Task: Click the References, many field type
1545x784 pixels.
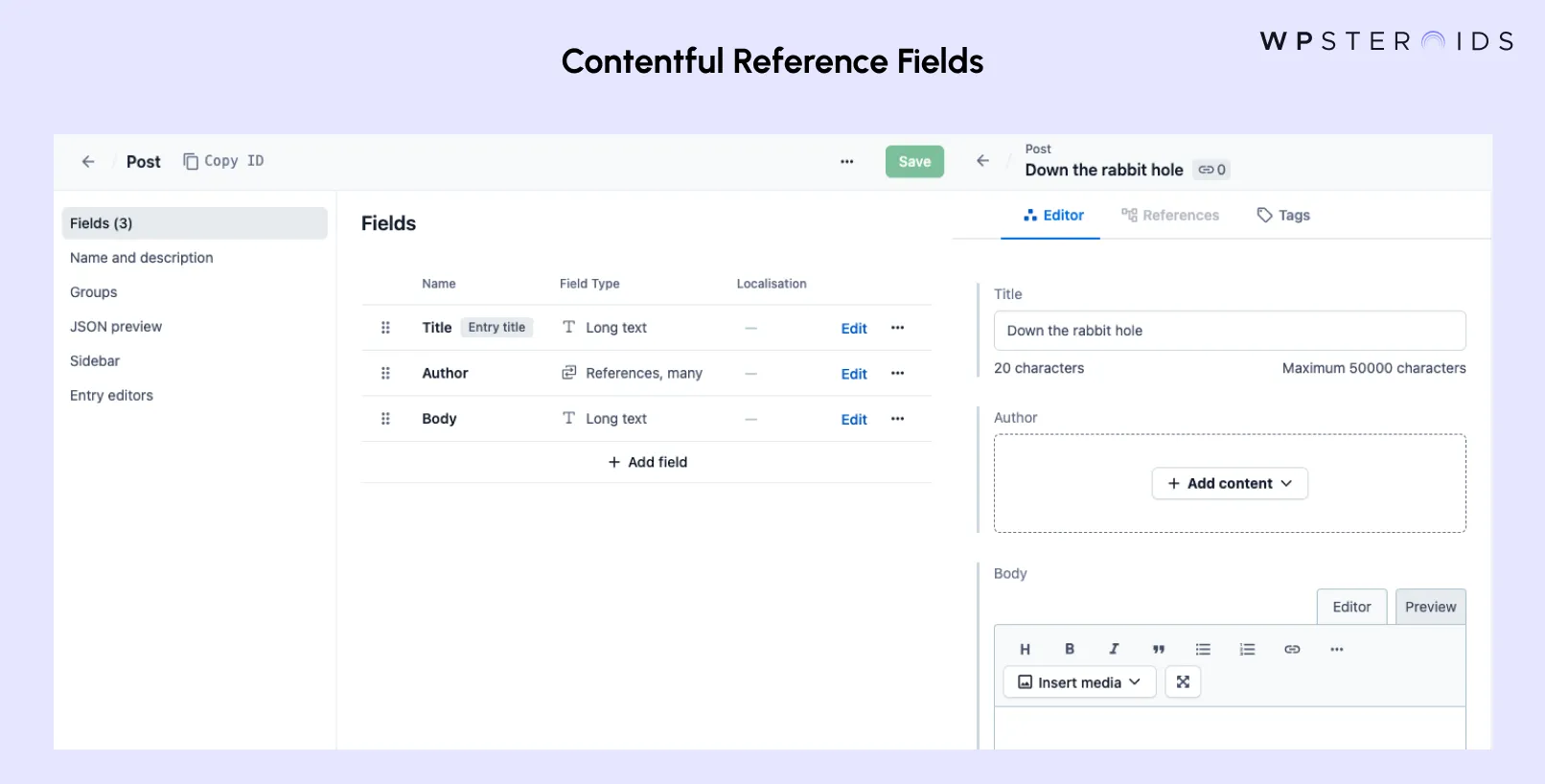Action: pos(633,374)
